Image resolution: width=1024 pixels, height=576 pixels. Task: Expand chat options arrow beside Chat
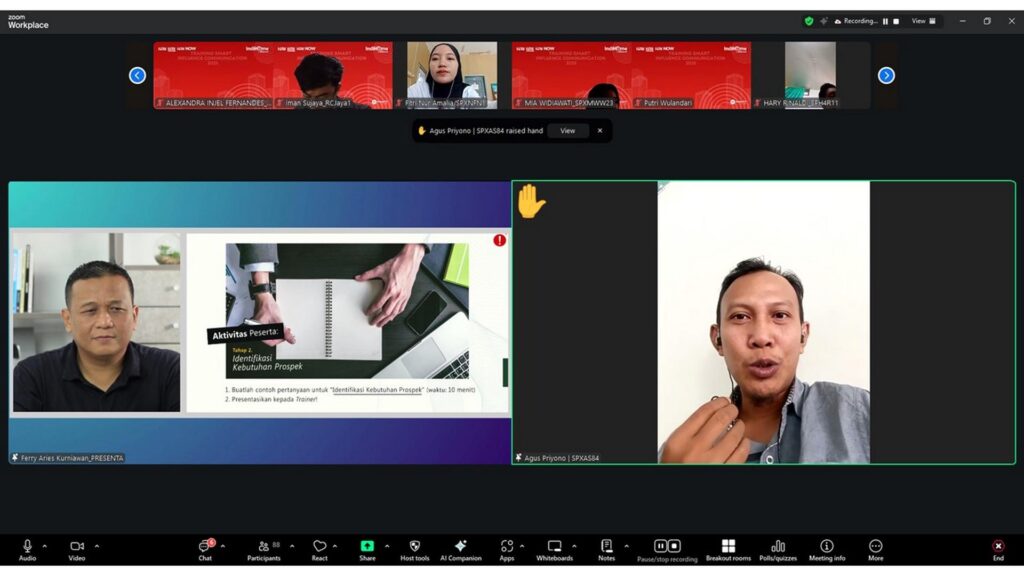point(223,546)
